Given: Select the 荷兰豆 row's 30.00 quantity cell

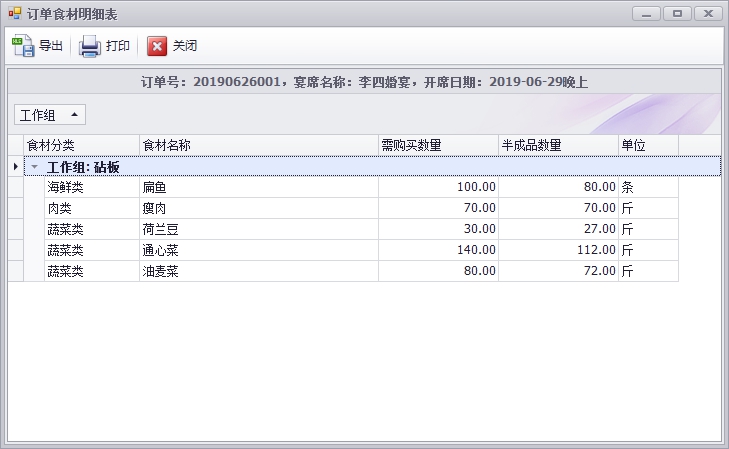Looking at the screenshot, I should pyautogui.click(x=438, y=229).
